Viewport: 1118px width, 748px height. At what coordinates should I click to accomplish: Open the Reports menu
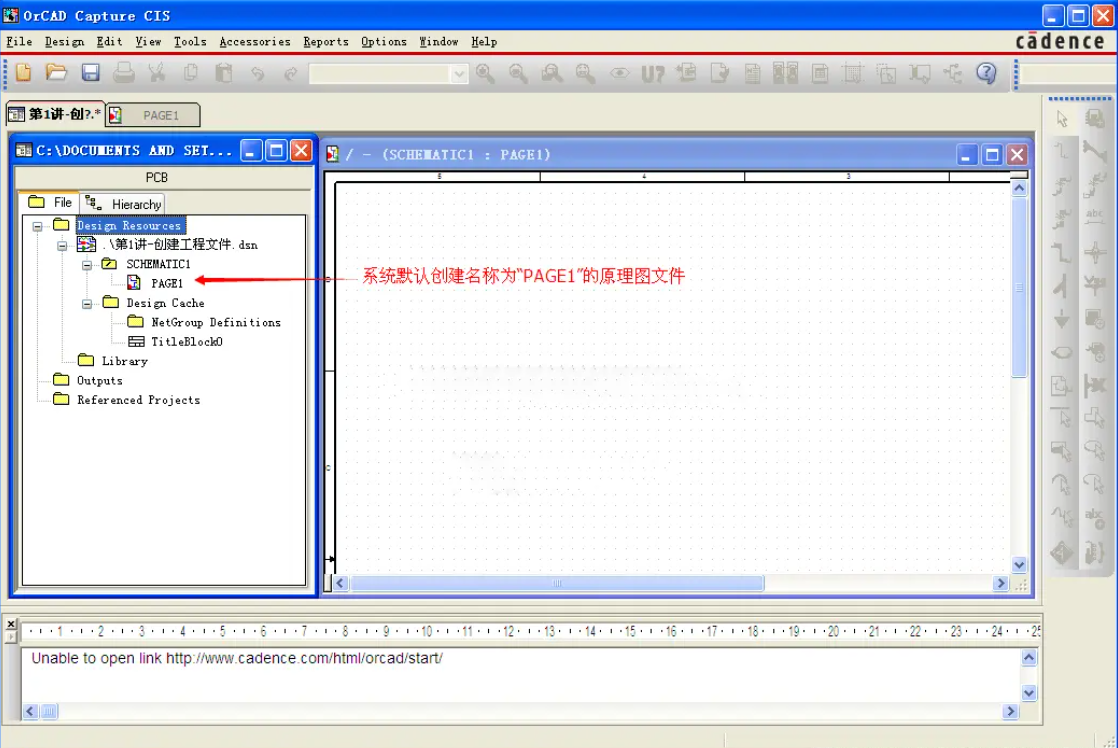[x=326, y=41]
